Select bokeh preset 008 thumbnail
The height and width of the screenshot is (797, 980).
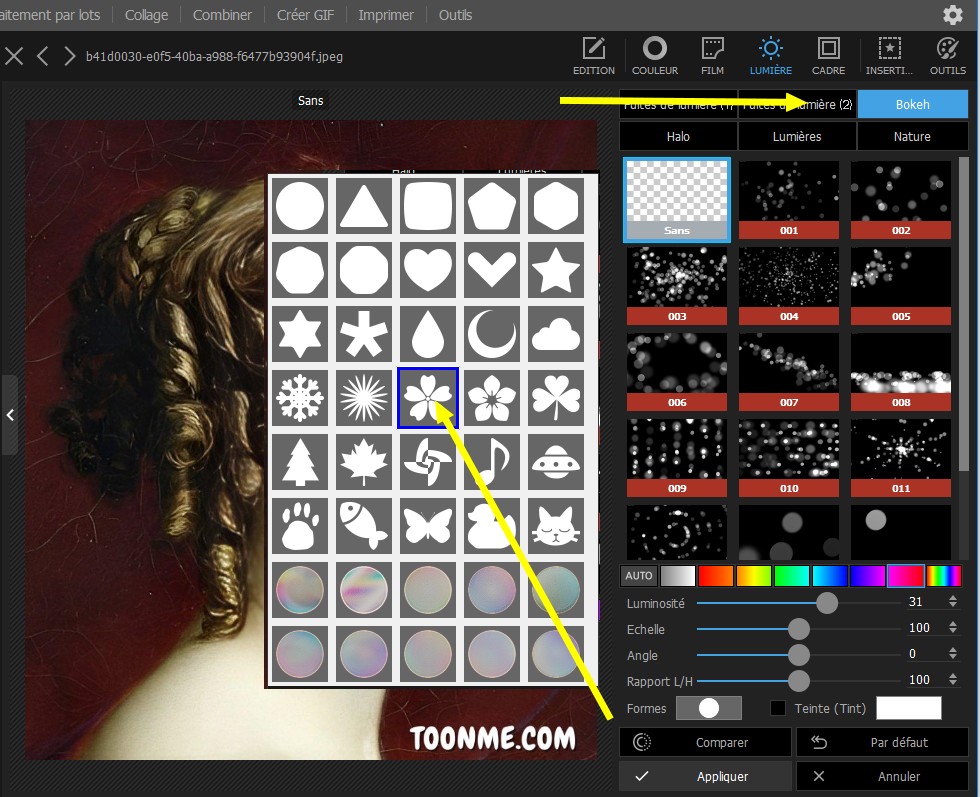901,372
